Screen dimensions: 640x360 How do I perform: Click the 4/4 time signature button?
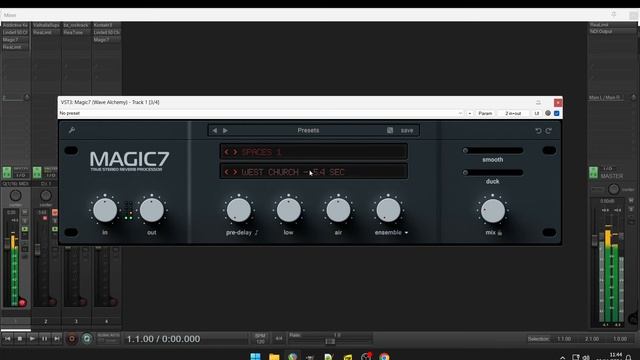279,338
